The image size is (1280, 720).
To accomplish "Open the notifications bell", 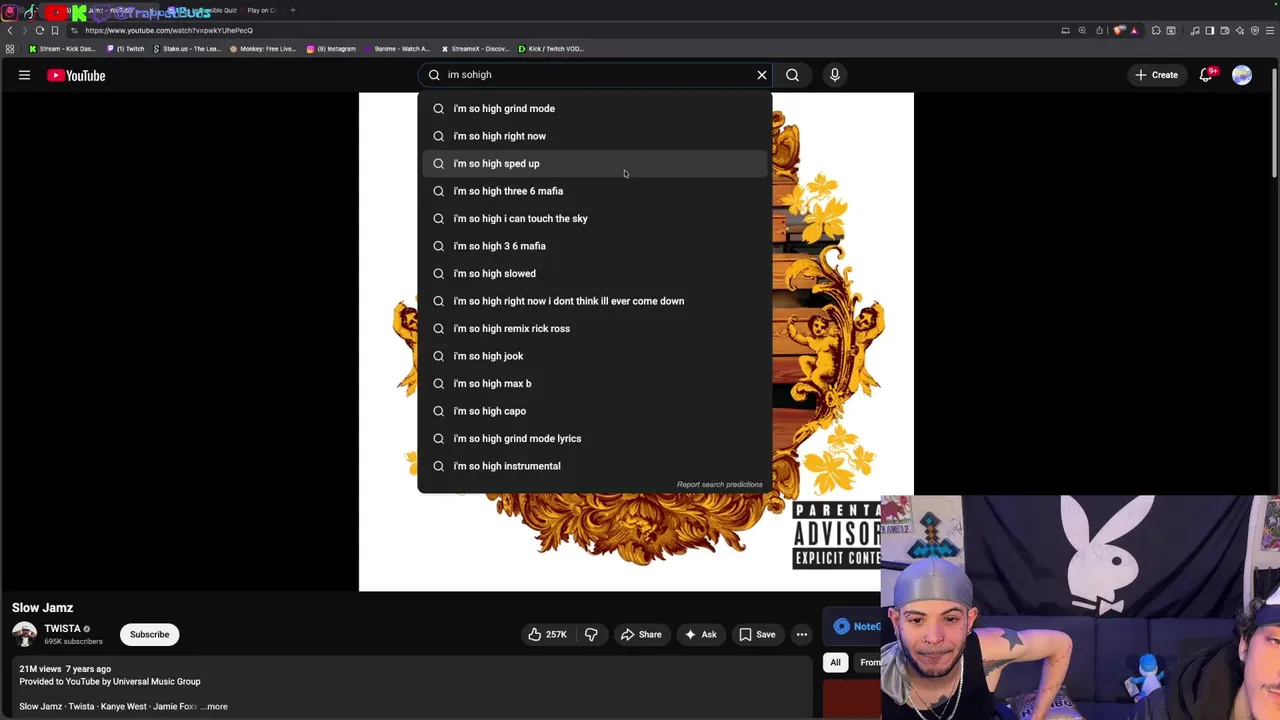I will pyautogui.click(x=1206, y=75).
